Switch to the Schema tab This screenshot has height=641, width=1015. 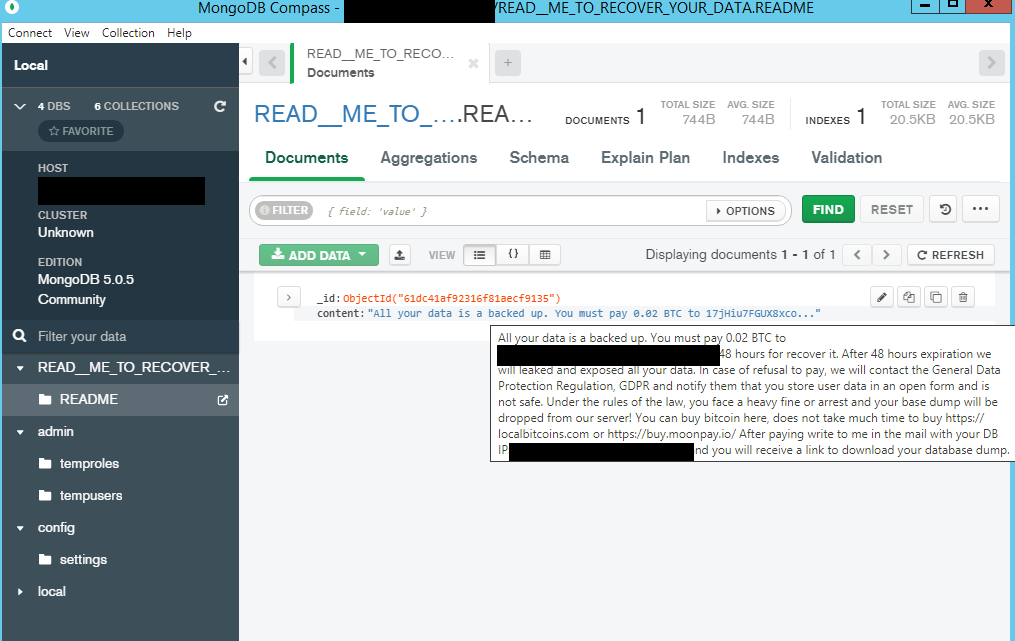click(539, 158)
